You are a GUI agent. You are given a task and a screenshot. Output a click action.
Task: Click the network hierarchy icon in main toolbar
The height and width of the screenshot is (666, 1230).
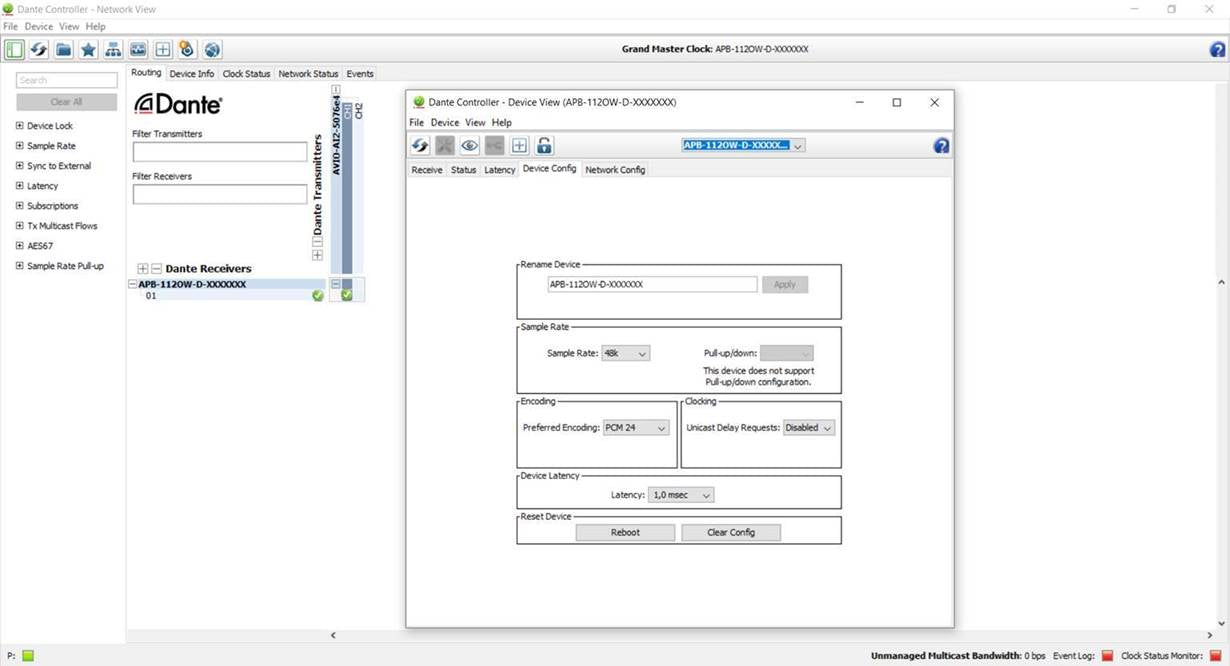pos(113,50)
